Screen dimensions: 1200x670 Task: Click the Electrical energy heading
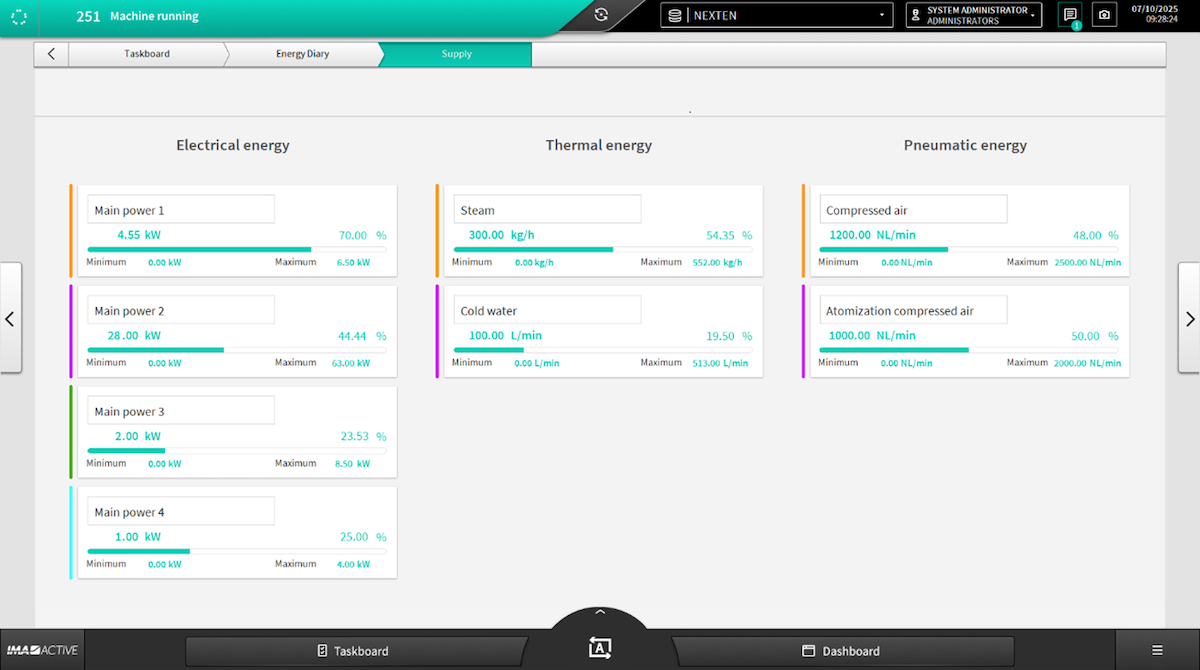233,145
